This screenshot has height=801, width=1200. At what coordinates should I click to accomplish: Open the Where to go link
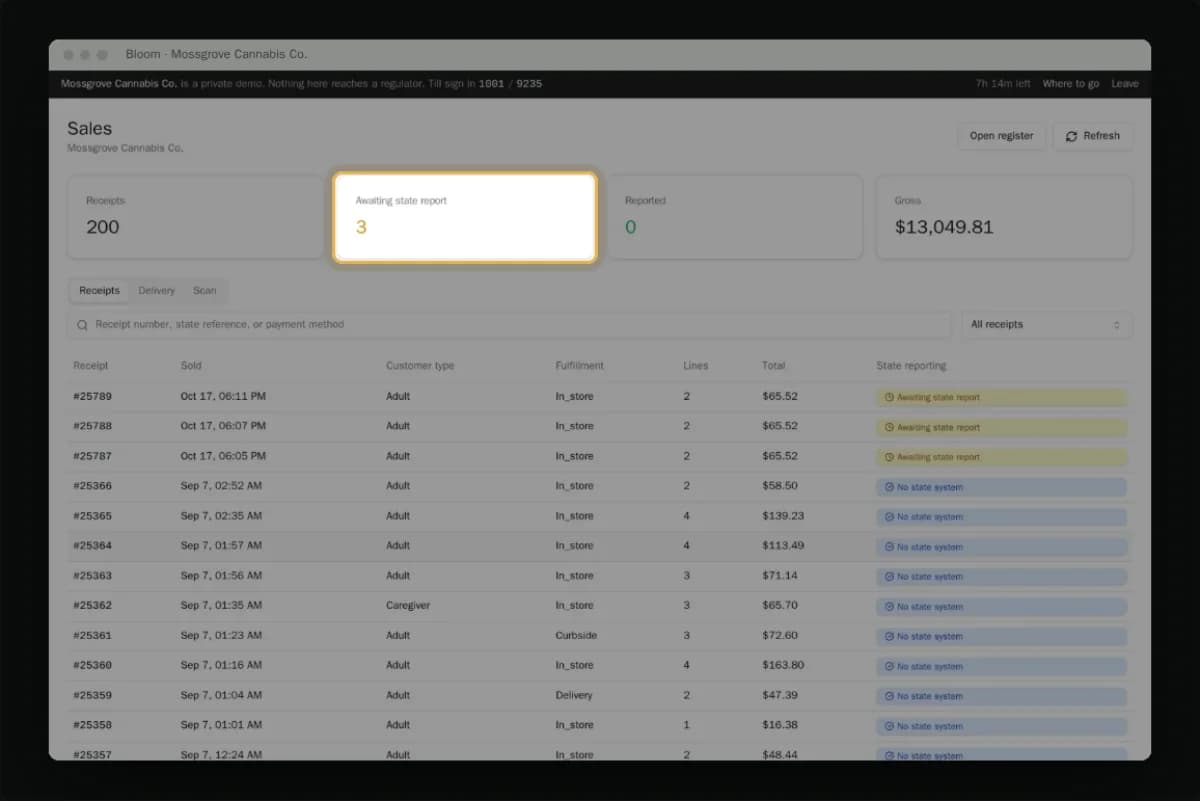tap(1071, 84)
